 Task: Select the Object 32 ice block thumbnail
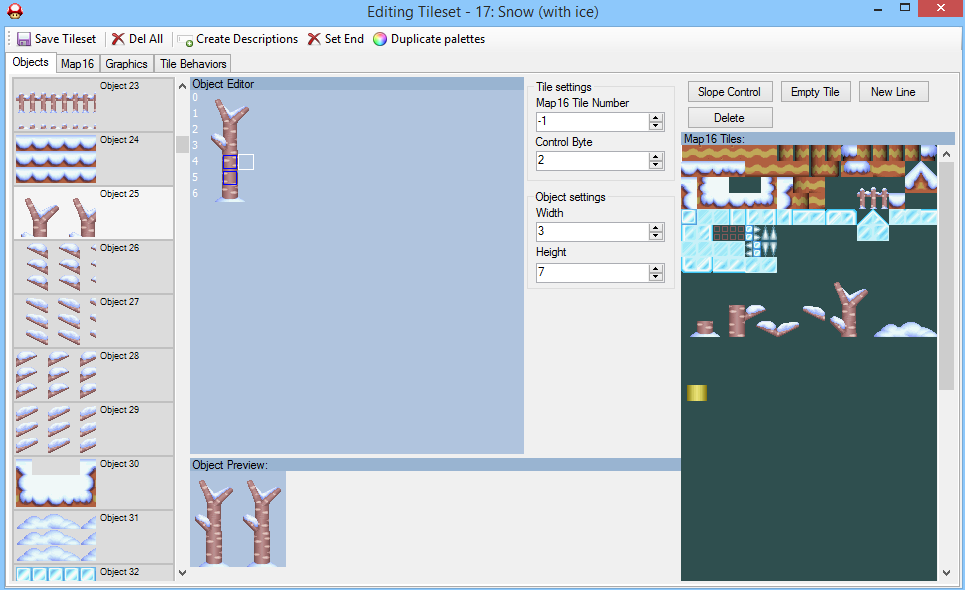point(56,574)
